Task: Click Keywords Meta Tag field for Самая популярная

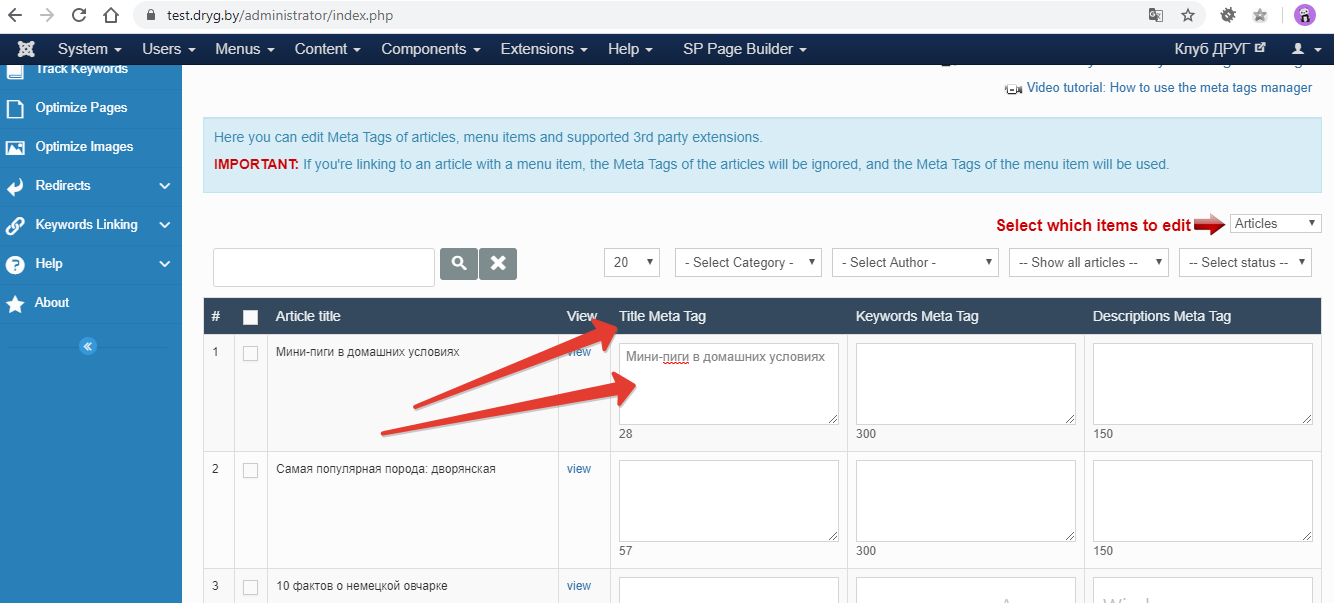Action: (966, 501)
